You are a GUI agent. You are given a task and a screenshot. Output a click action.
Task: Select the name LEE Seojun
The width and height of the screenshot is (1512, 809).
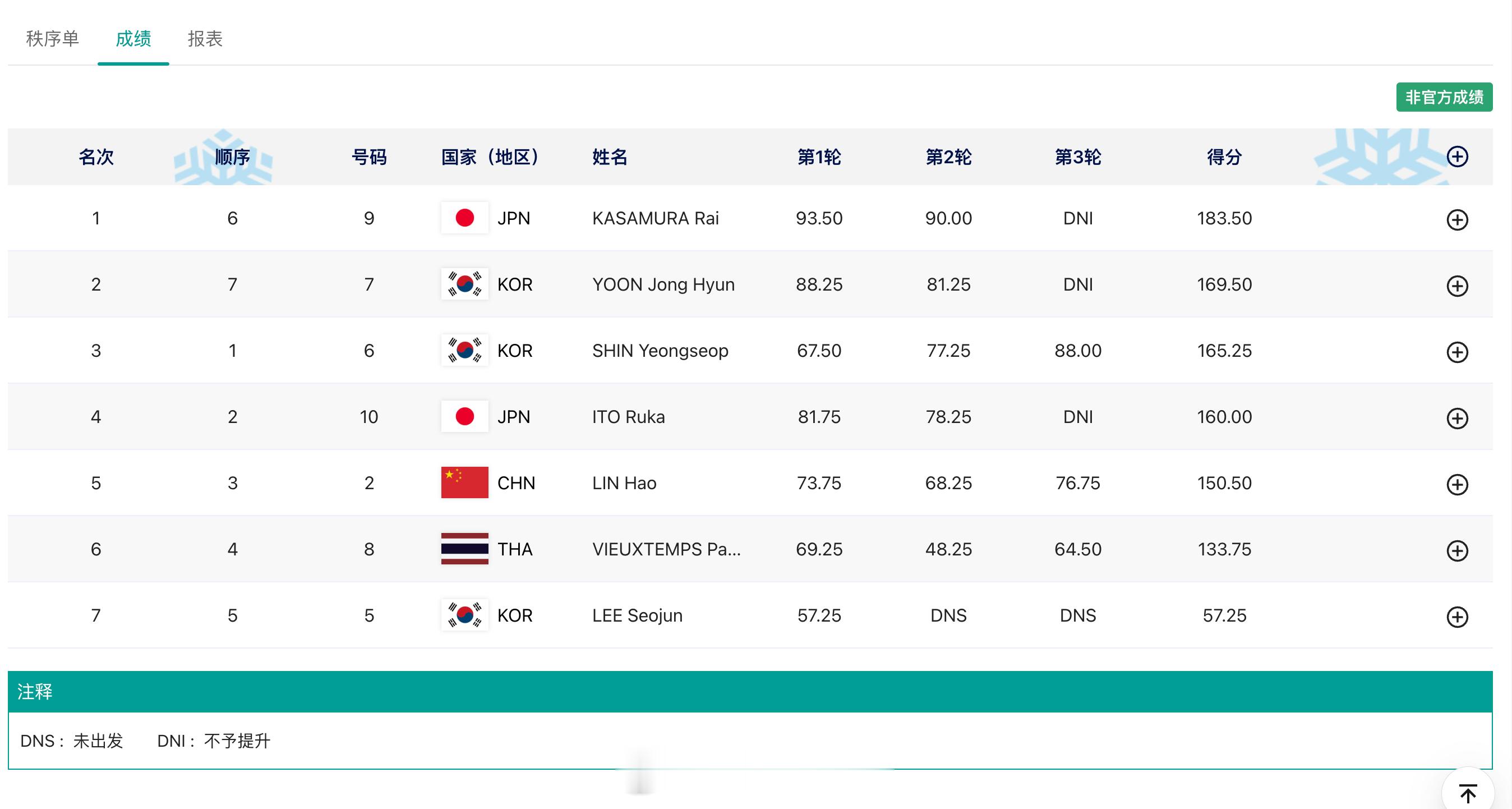point(638,616)
